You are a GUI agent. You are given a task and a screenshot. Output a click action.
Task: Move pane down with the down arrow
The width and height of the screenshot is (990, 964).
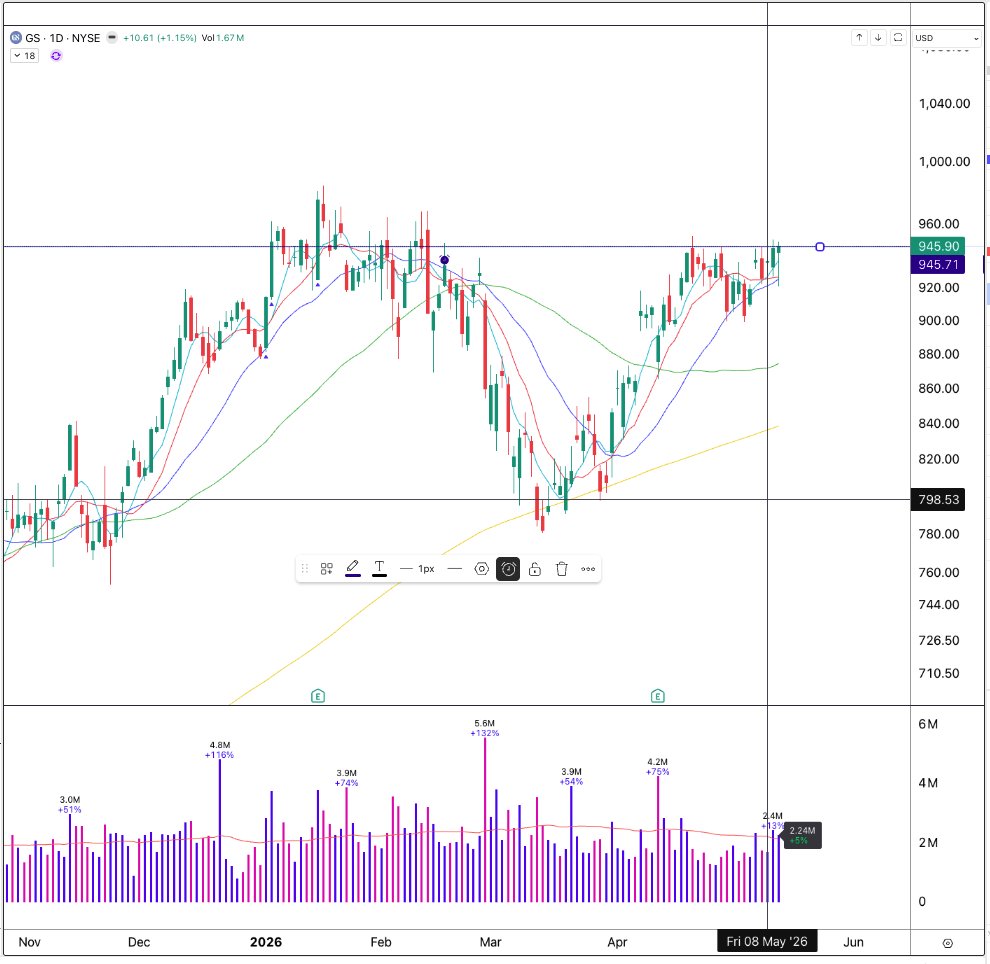(878, 37)
